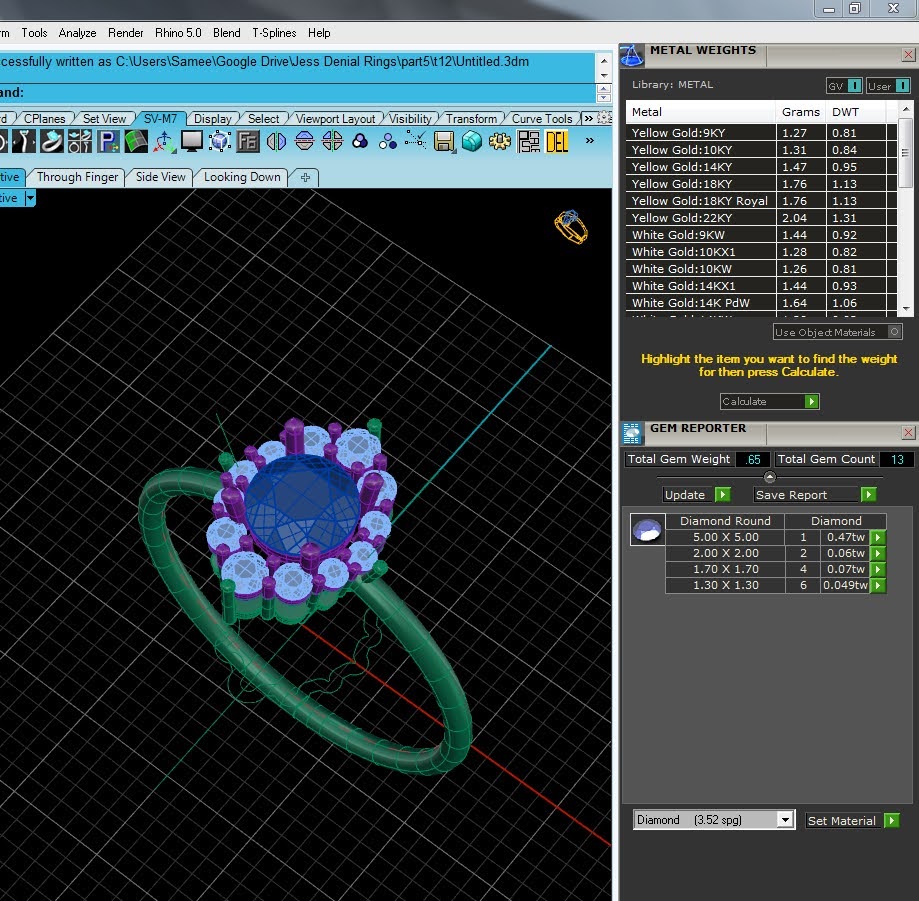Show more tool icons via toolbar overflow chevron
The width and height of the screenshot is (919, 901).
pyautogui.click(x=590, y=141)
